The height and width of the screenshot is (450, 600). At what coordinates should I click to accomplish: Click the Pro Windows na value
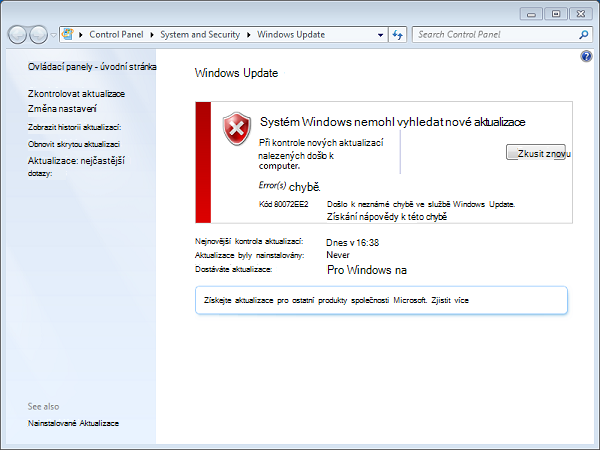tap(367, 270)
